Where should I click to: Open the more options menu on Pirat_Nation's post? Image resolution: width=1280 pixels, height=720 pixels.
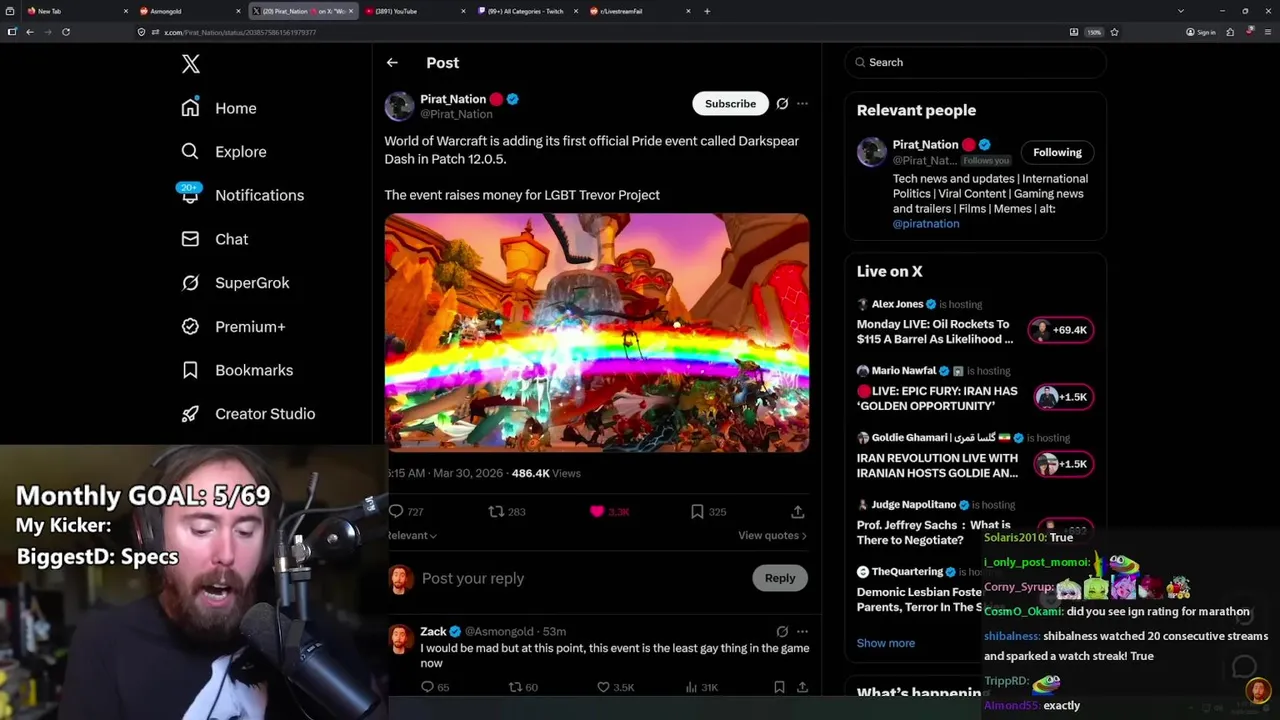802,103
